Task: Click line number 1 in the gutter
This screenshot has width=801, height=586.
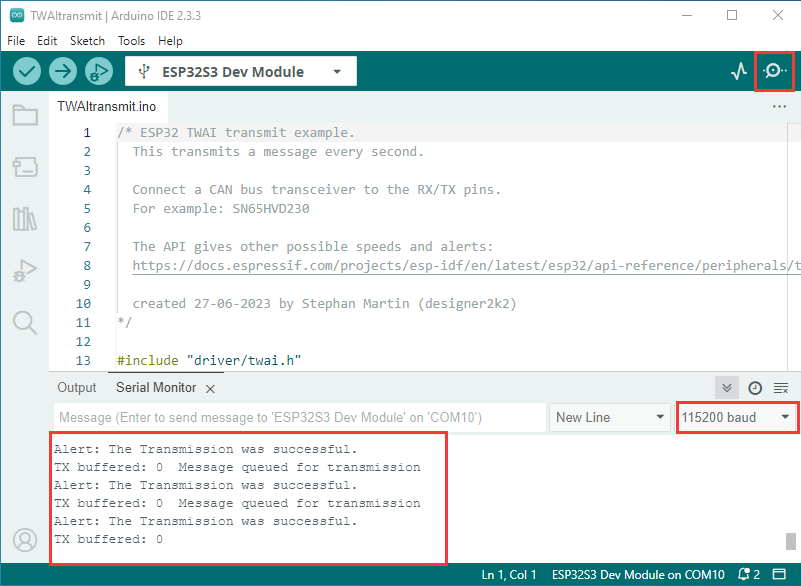Action: point(87,133)
